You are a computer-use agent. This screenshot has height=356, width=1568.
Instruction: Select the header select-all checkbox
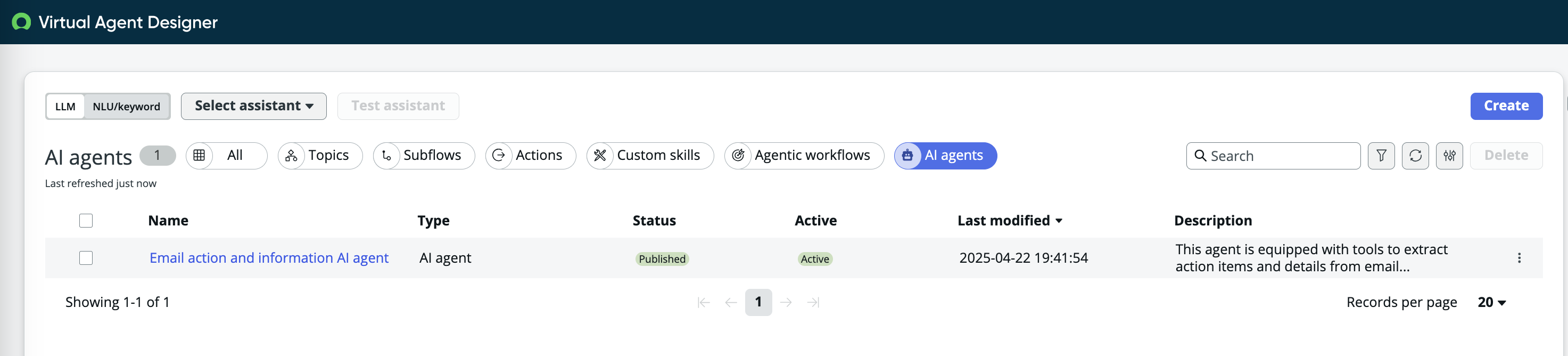(x=86, y=221)
